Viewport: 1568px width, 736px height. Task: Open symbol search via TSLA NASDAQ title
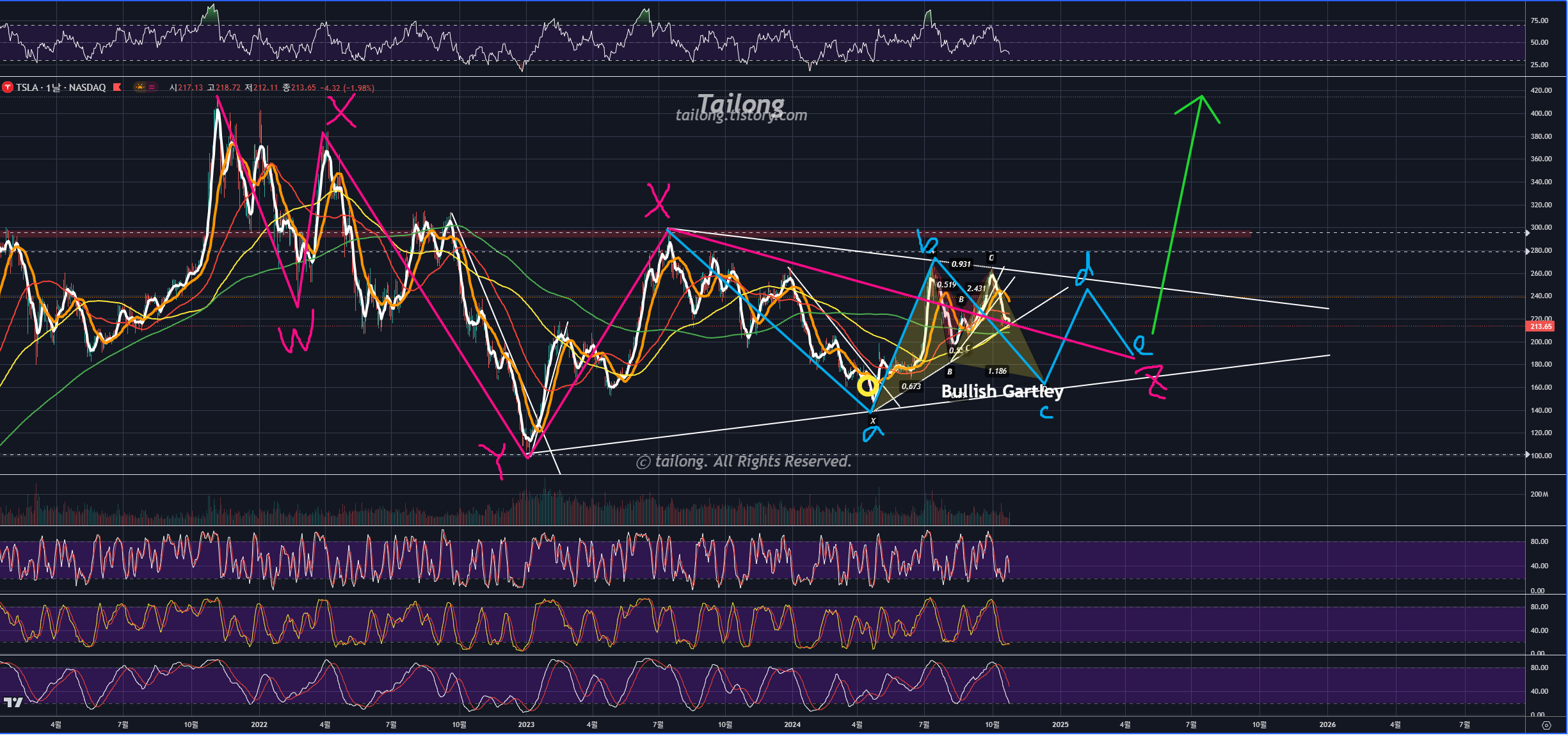pyautogui.click(x=61, y=88)
